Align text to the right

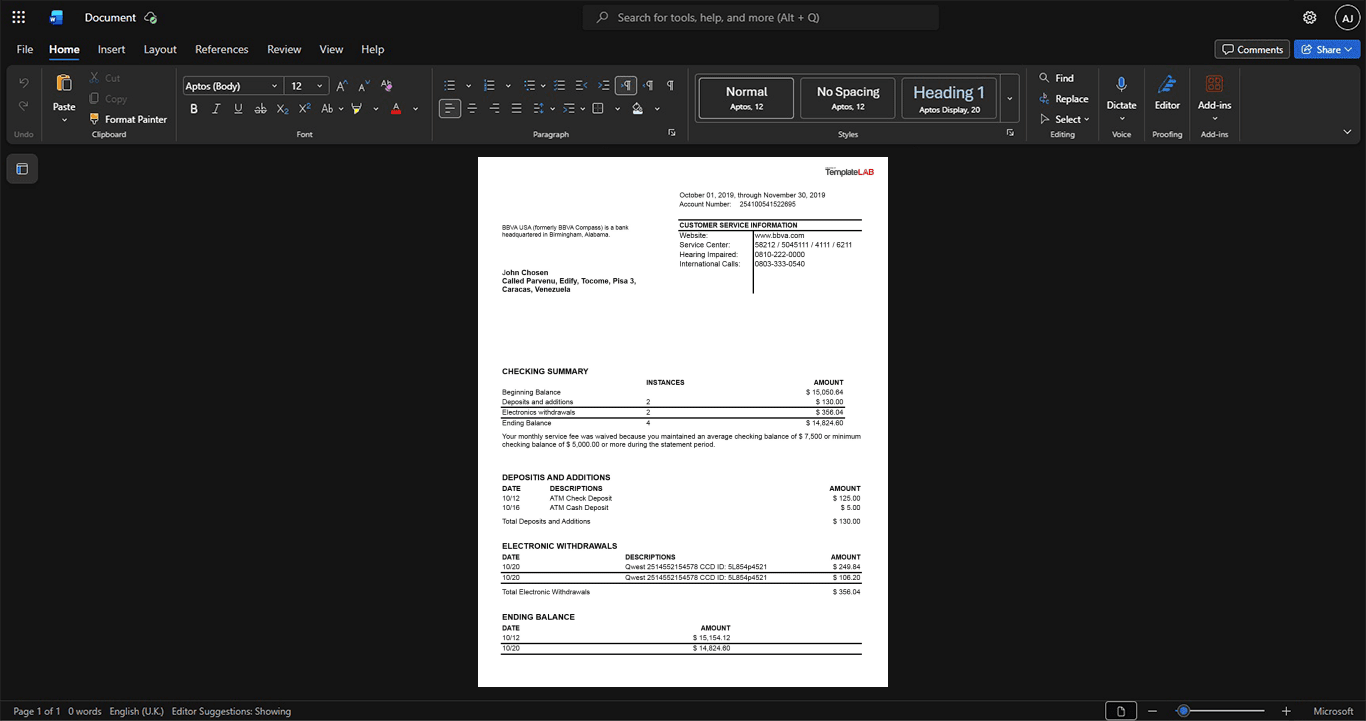coord(494,108)
